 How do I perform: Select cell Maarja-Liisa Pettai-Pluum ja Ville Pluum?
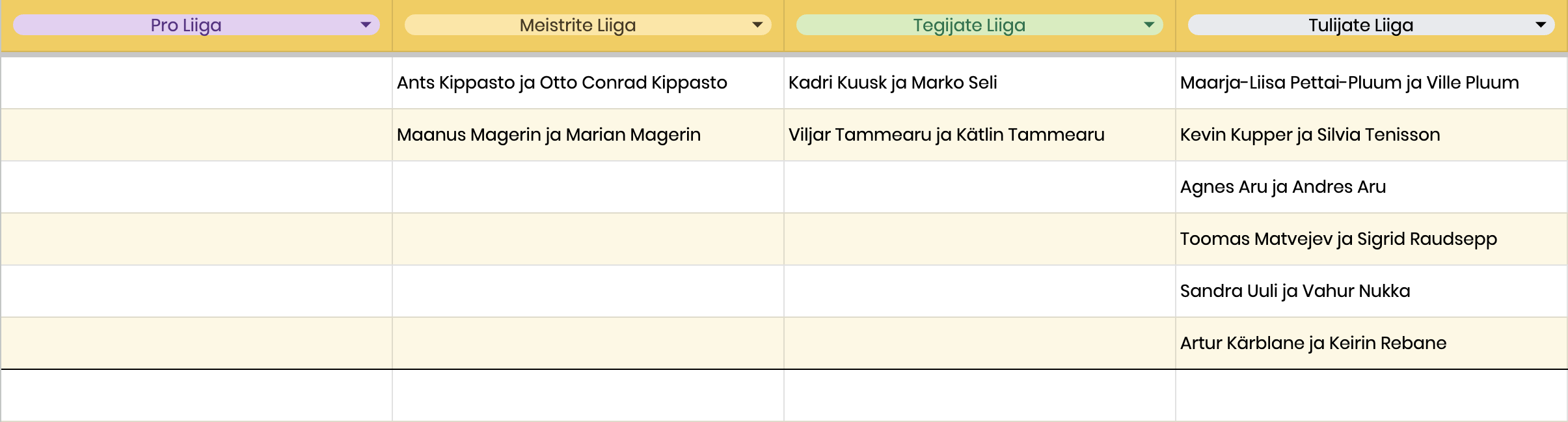[x=1372, y=83]
